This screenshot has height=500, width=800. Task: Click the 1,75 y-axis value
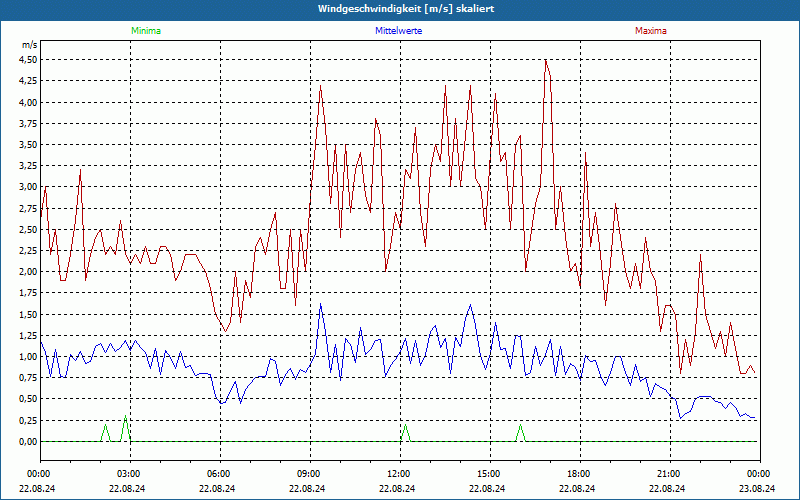click(28, 293)
